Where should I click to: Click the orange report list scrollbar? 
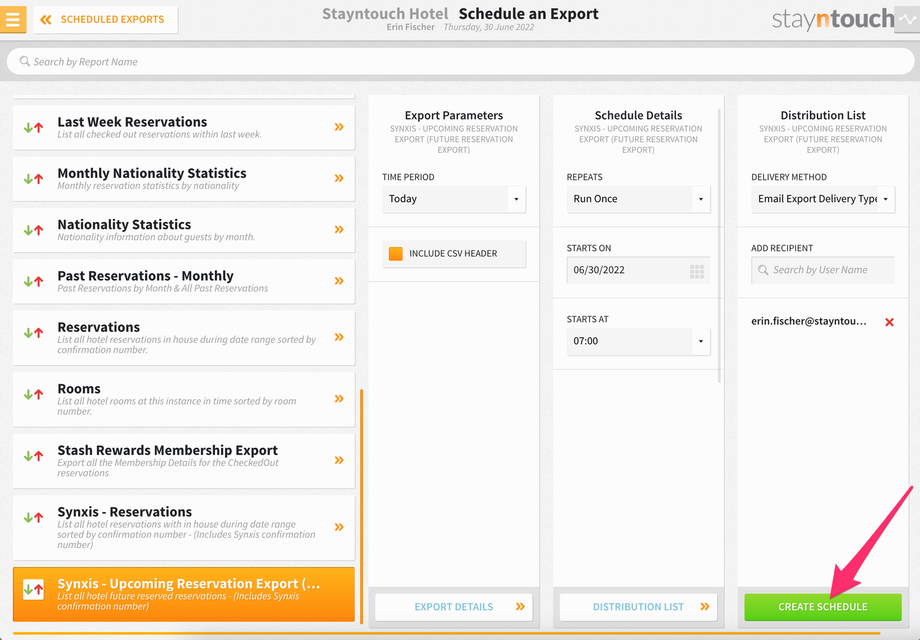click(361, 506)
